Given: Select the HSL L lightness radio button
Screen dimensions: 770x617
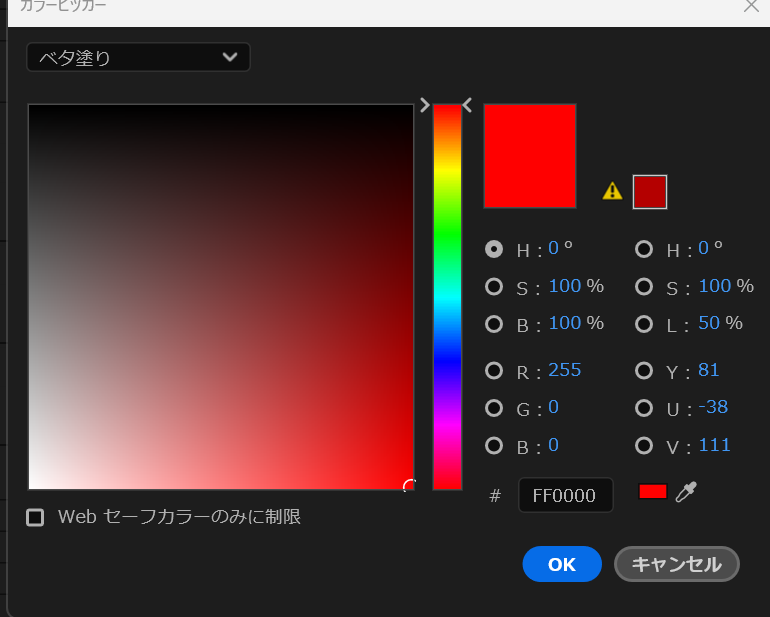Looking at the screenshot, I should coord(644,324).
